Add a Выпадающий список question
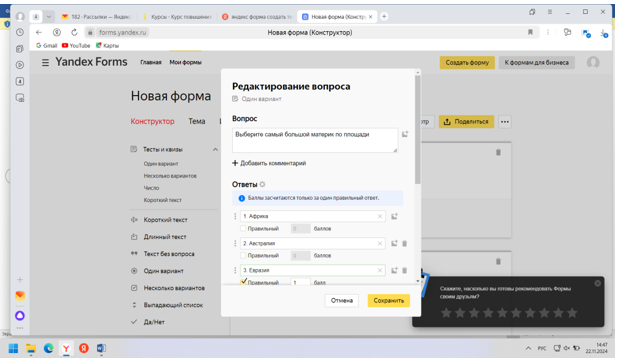 [x=173, y=305]
